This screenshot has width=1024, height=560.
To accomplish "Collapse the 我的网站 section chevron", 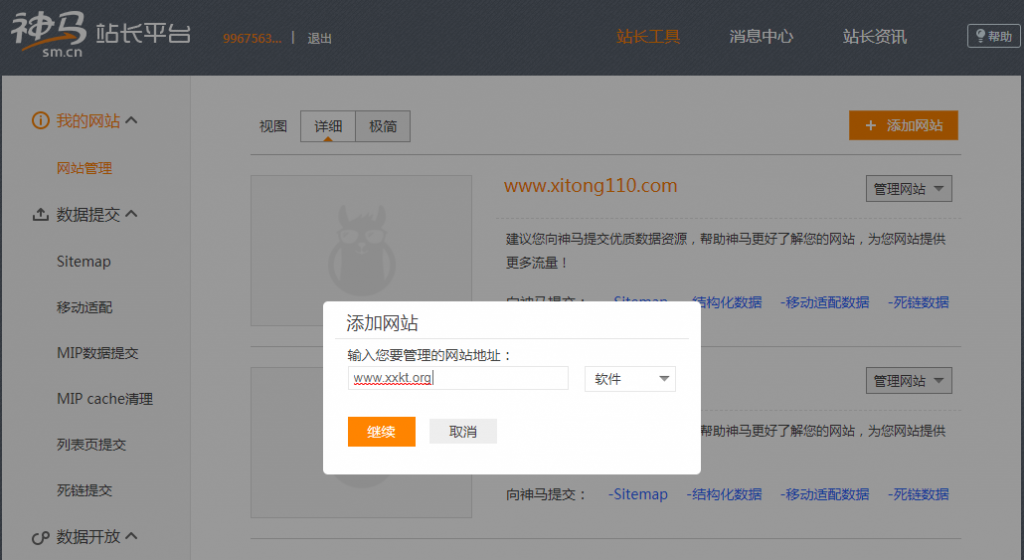I will point(131,120).
